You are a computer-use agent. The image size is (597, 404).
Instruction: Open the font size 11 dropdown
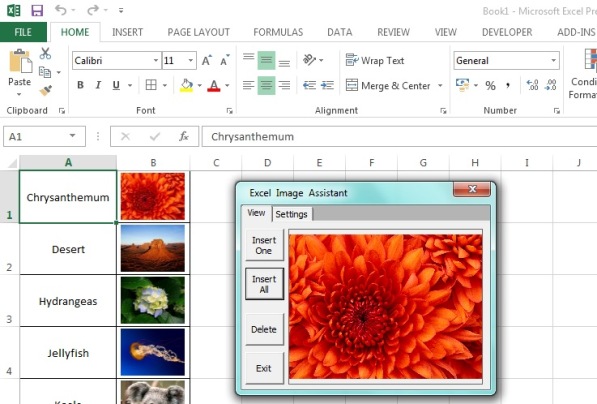(190, 61)
